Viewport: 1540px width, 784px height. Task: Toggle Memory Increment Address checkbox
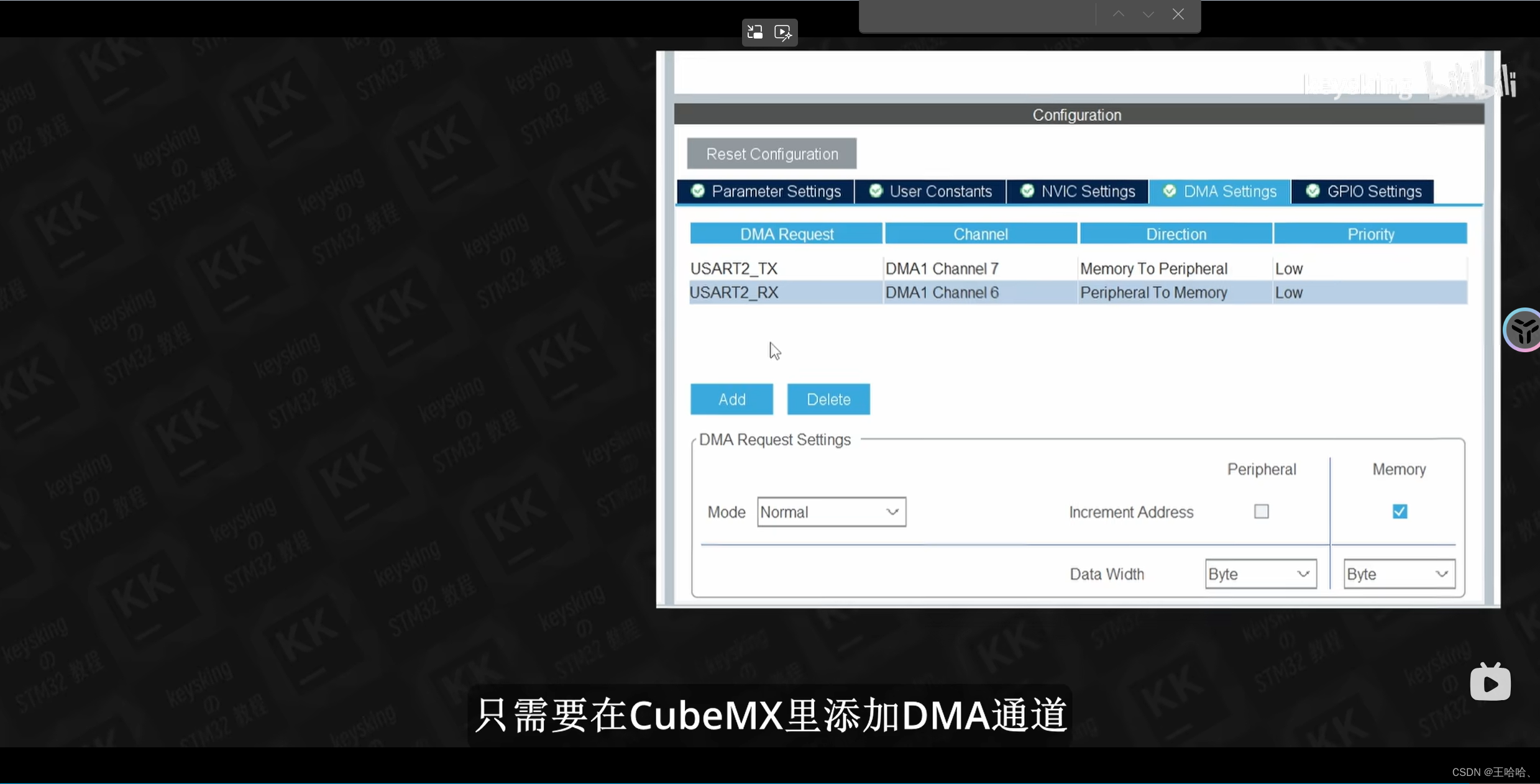pos(1399,511)
